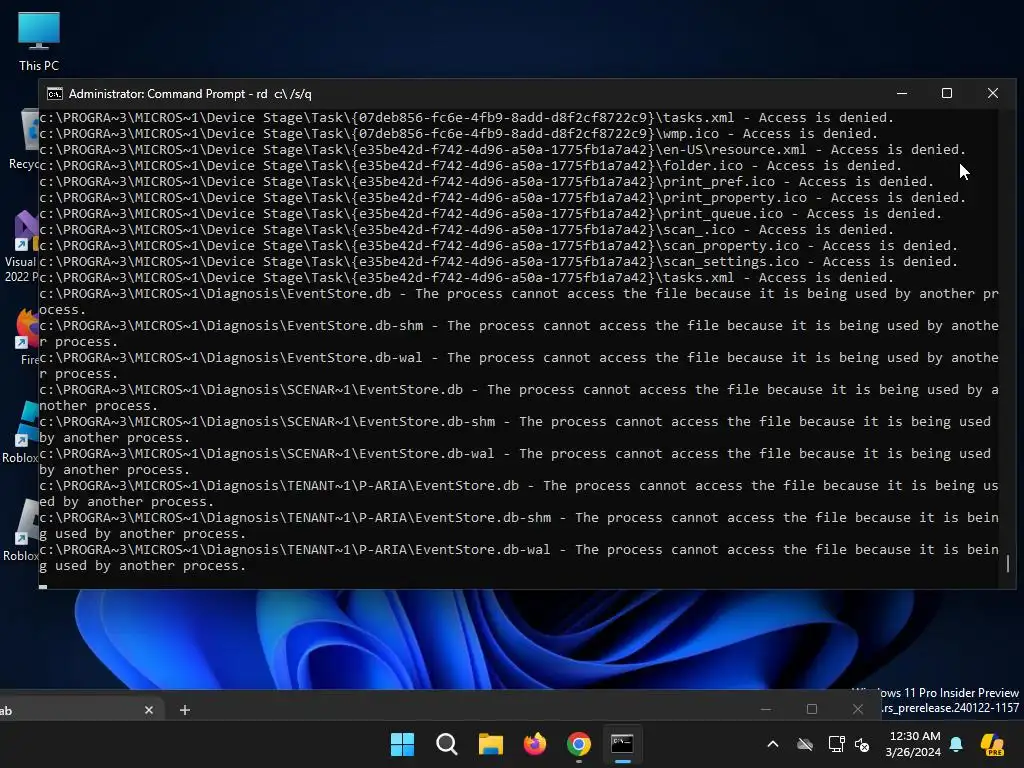
Task: Click the Command Prompt vertical scrollbar thumb
Action: pyautogui.click(x=1008, y=564)
